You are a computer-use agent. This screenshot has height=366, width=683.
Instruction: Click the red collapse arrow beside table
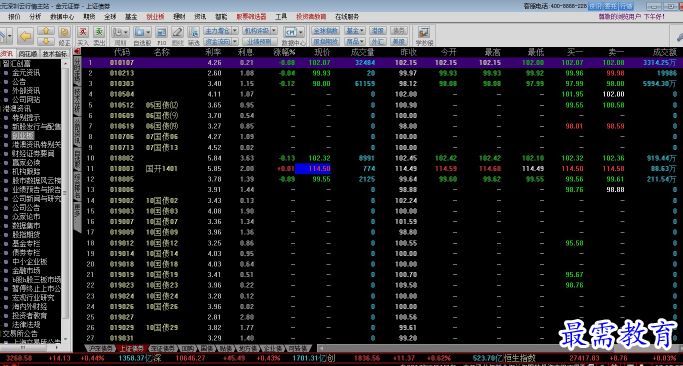click(77, 51)
